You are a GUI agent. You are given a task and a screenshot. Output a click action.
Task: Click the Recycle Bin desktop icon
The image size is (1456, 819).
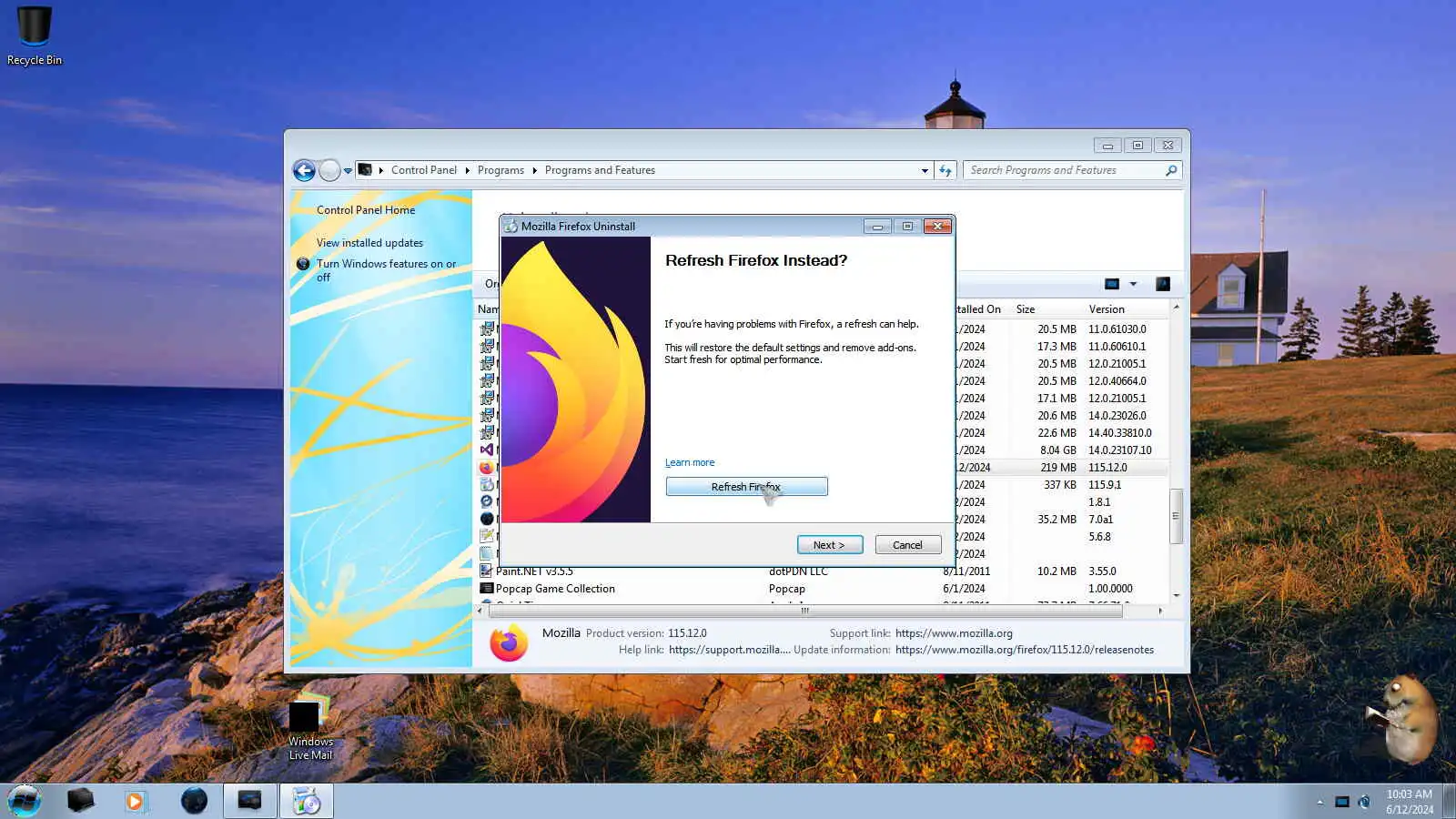point(35,36)
